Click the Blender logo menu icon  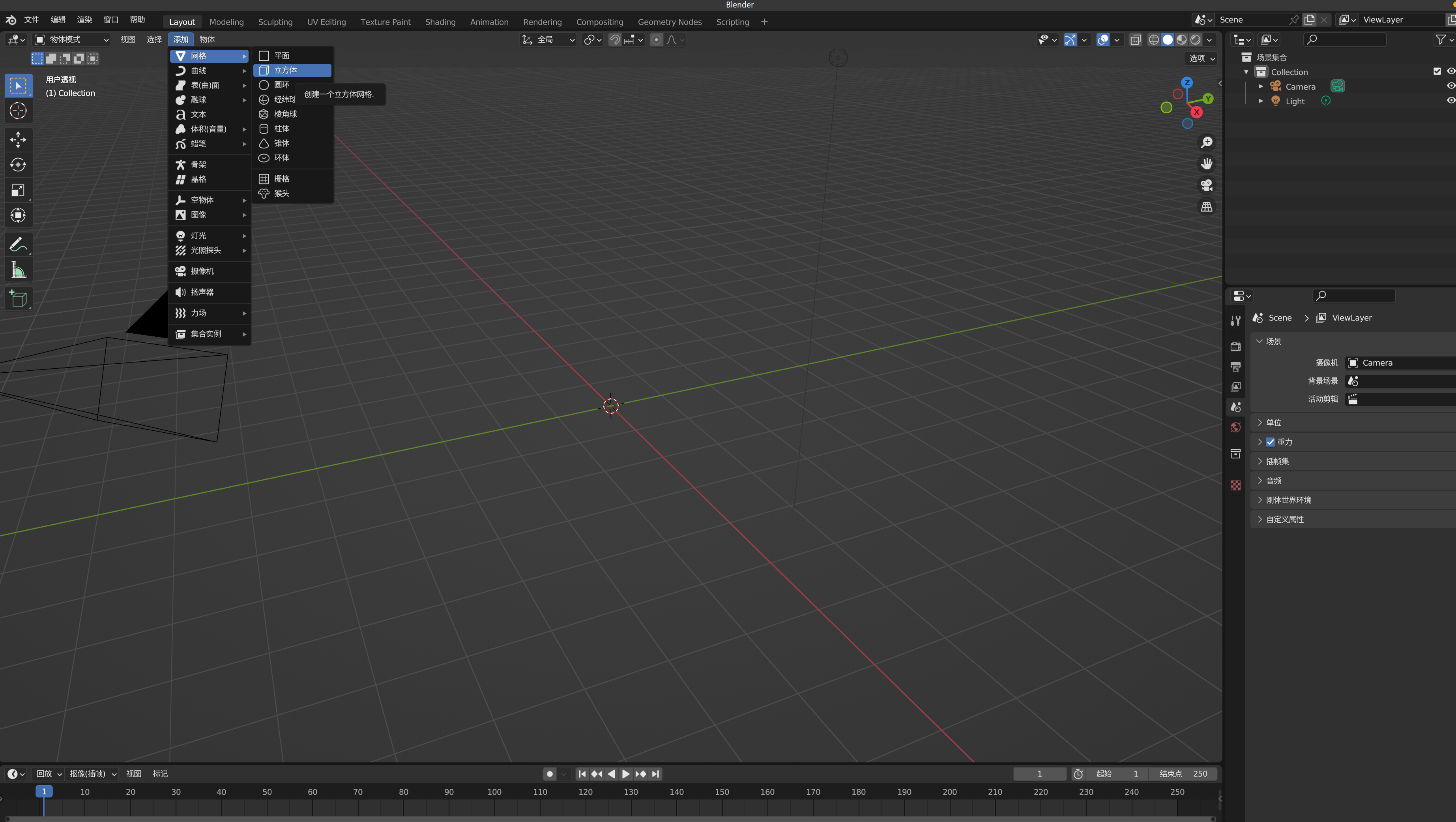pos(11,20)
